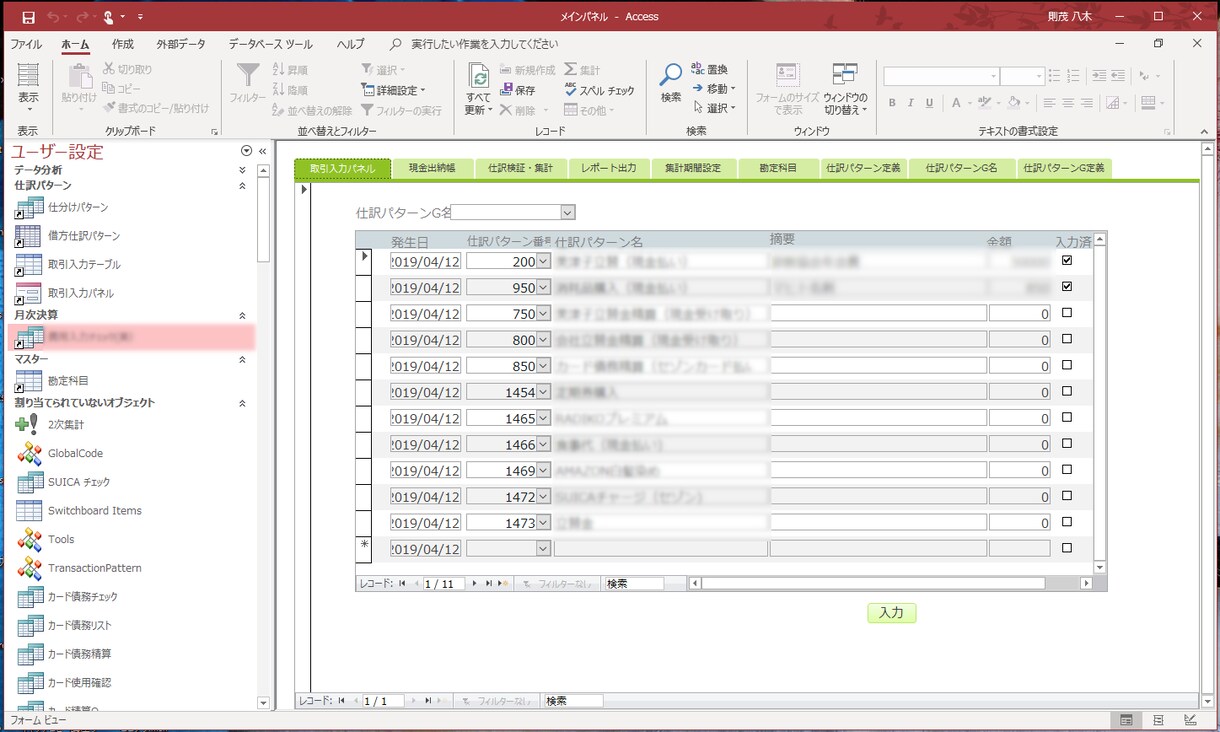Check 入力済 for pattern 800 row
Image resolution: width=1220 pixels, height=732 pixels.
pos(1067,339)
